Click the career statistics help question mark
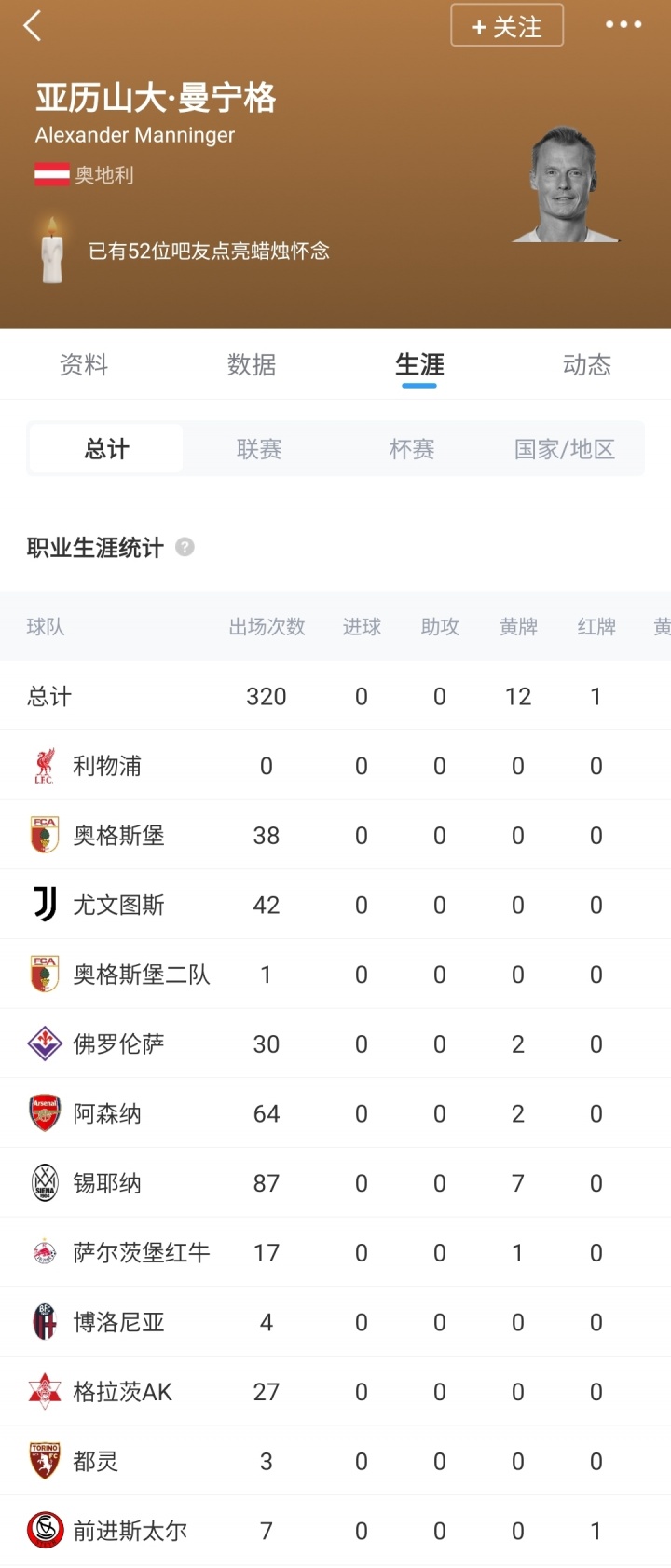Image resolution: width=671 pixels, height=1568 pixels. (185, 547)
